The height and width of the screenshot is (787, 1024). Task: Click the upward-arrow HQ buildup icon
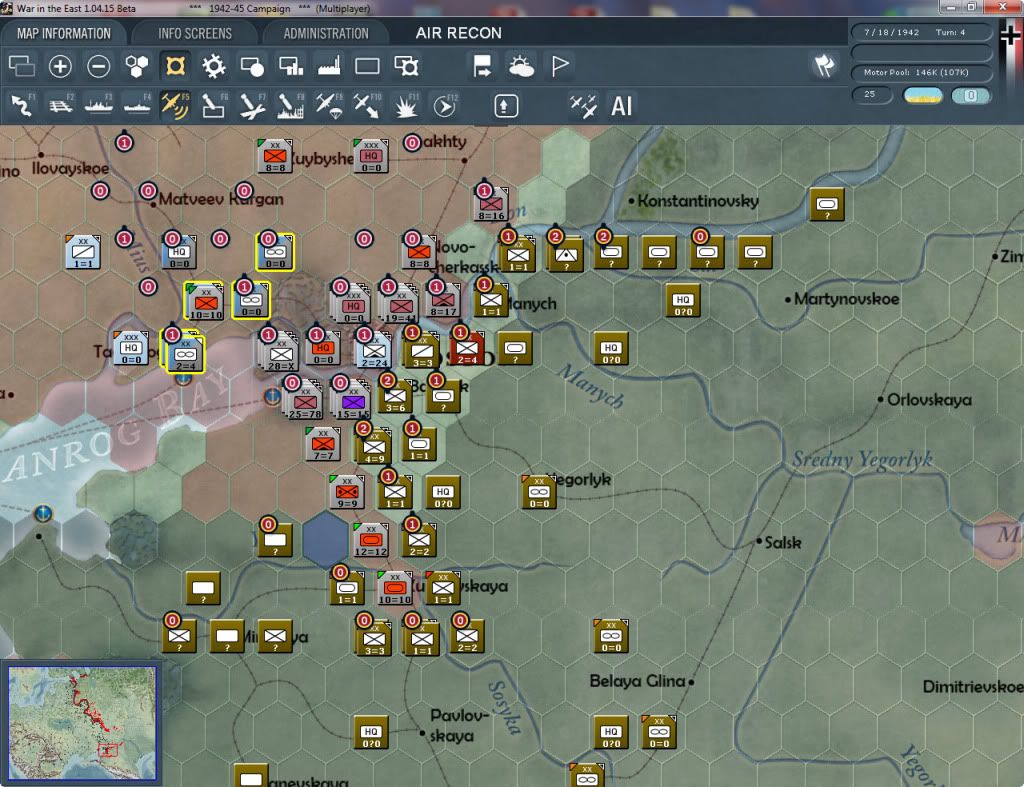click(506, 106)
